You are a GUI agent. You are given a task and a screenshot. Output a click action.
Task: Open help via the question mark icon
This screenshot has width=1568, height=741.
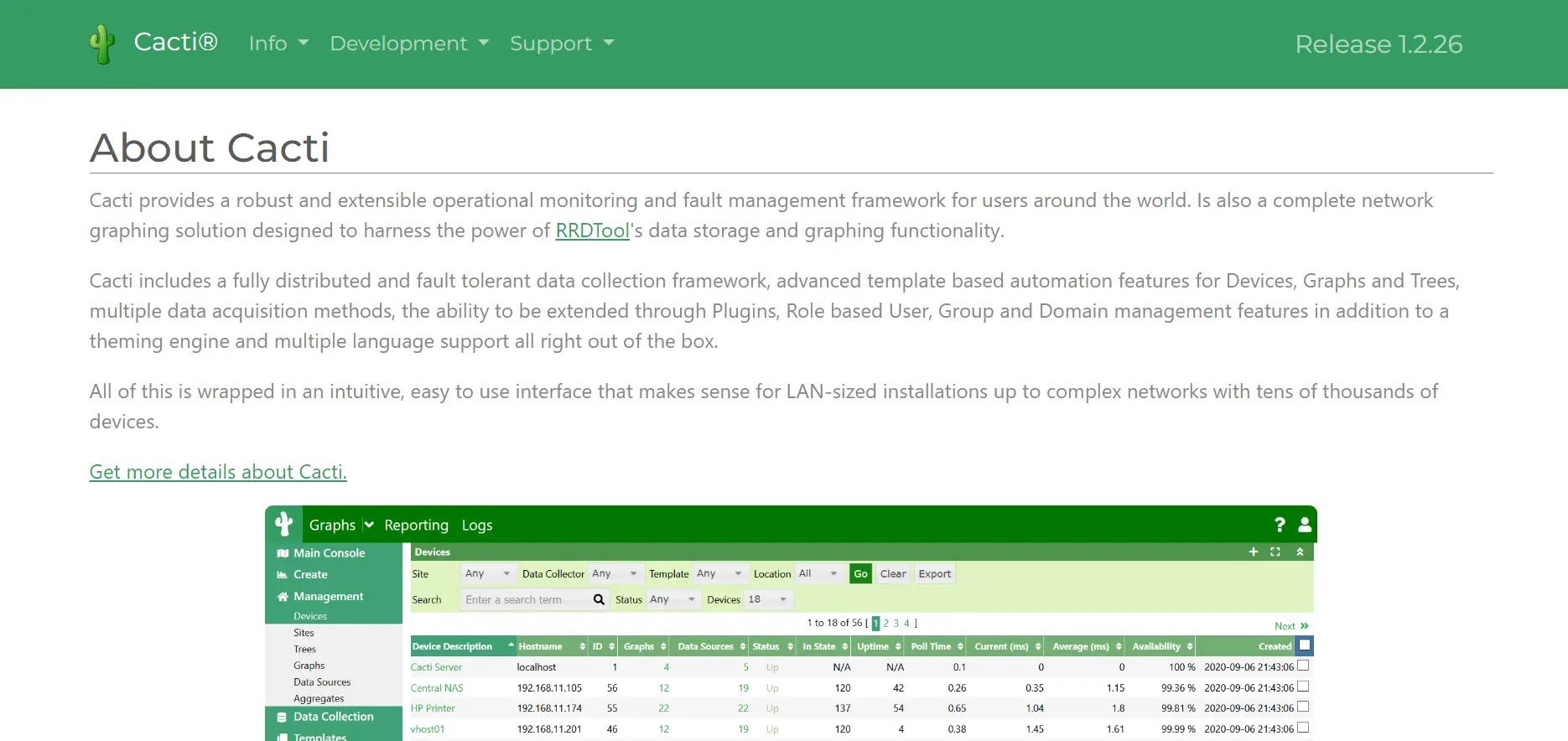1280,525
